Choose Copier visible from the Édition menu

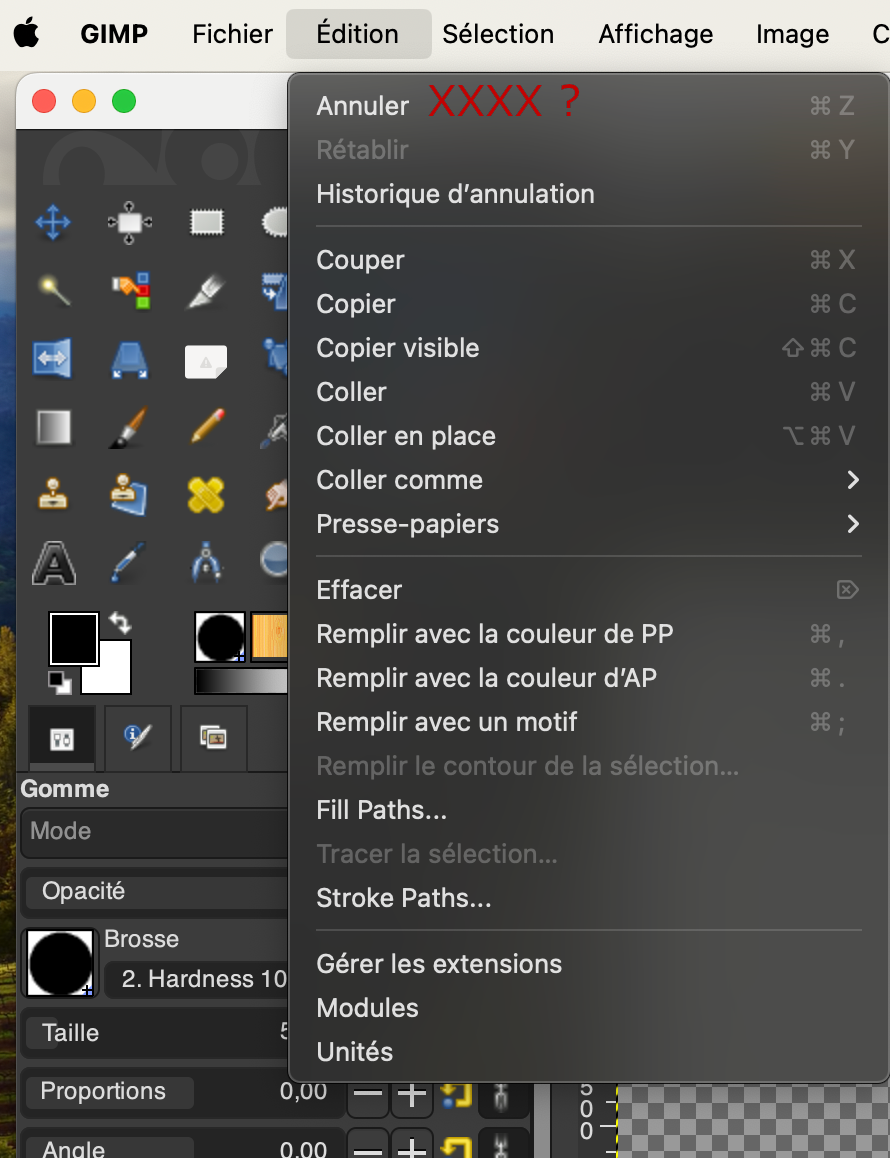click(x=398, y=348)
